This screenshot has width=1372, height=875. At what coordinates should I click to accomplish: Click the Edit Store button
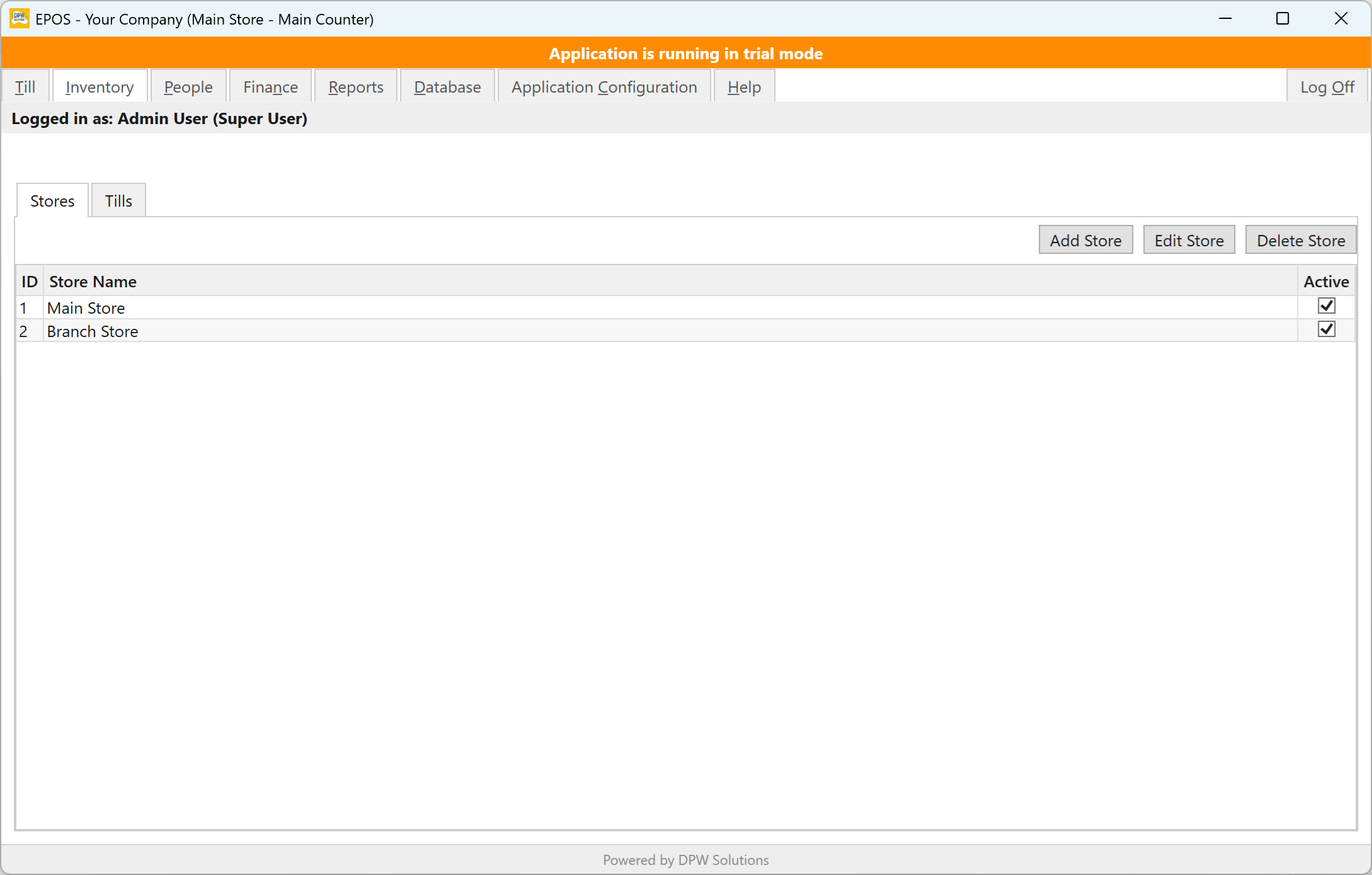click(x=1189, y=240)
